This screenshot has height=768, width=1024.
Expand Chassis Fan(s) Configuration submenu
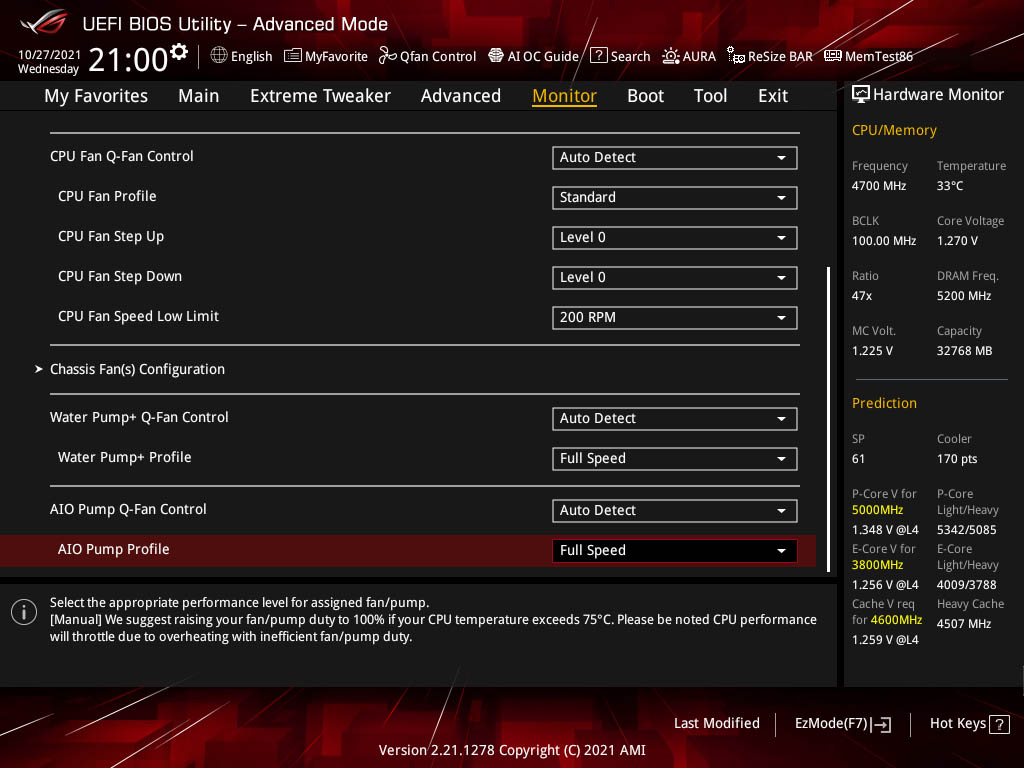click(137, 369)
